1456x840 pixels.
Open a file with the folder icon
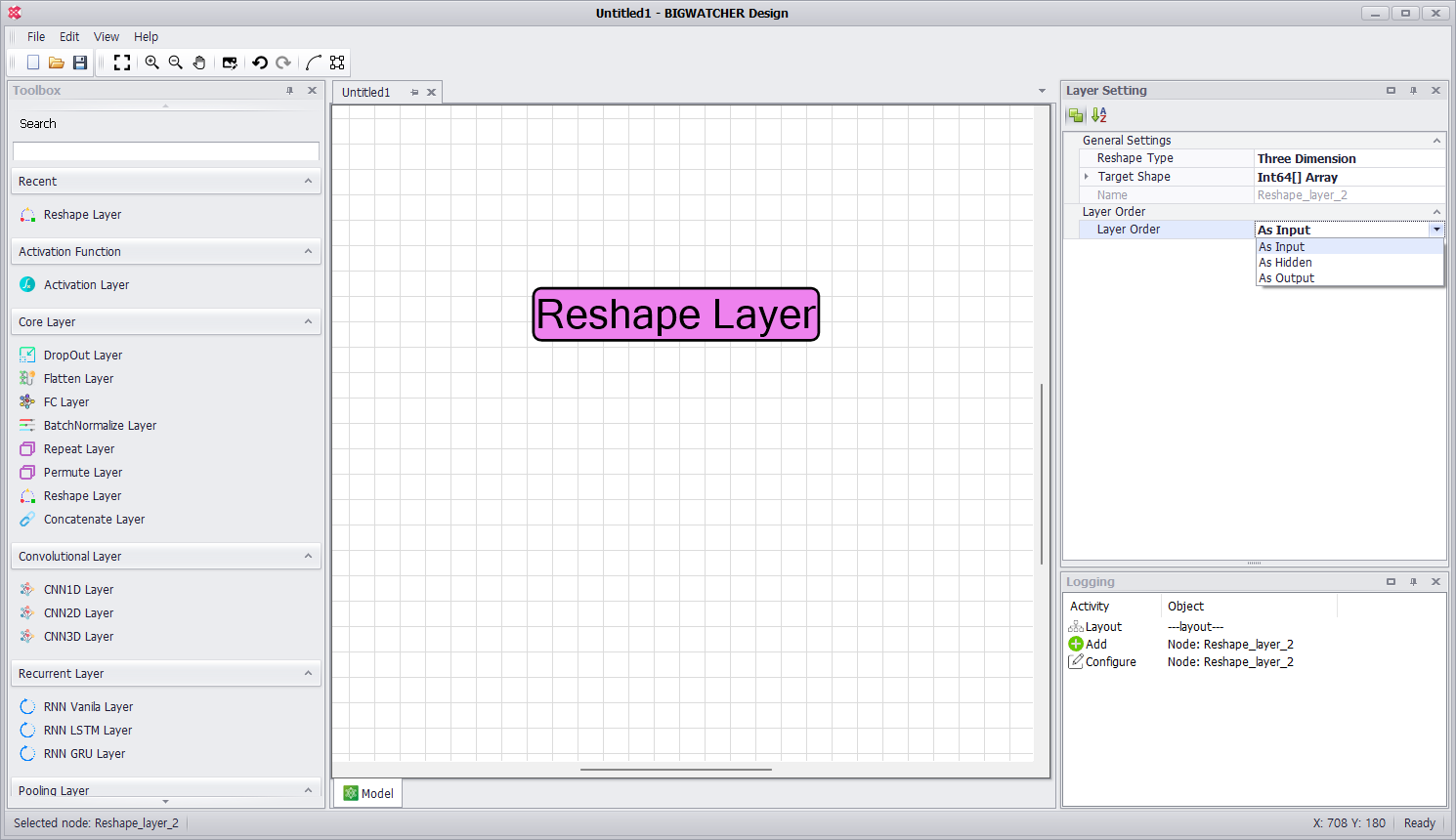pos(57,63)
